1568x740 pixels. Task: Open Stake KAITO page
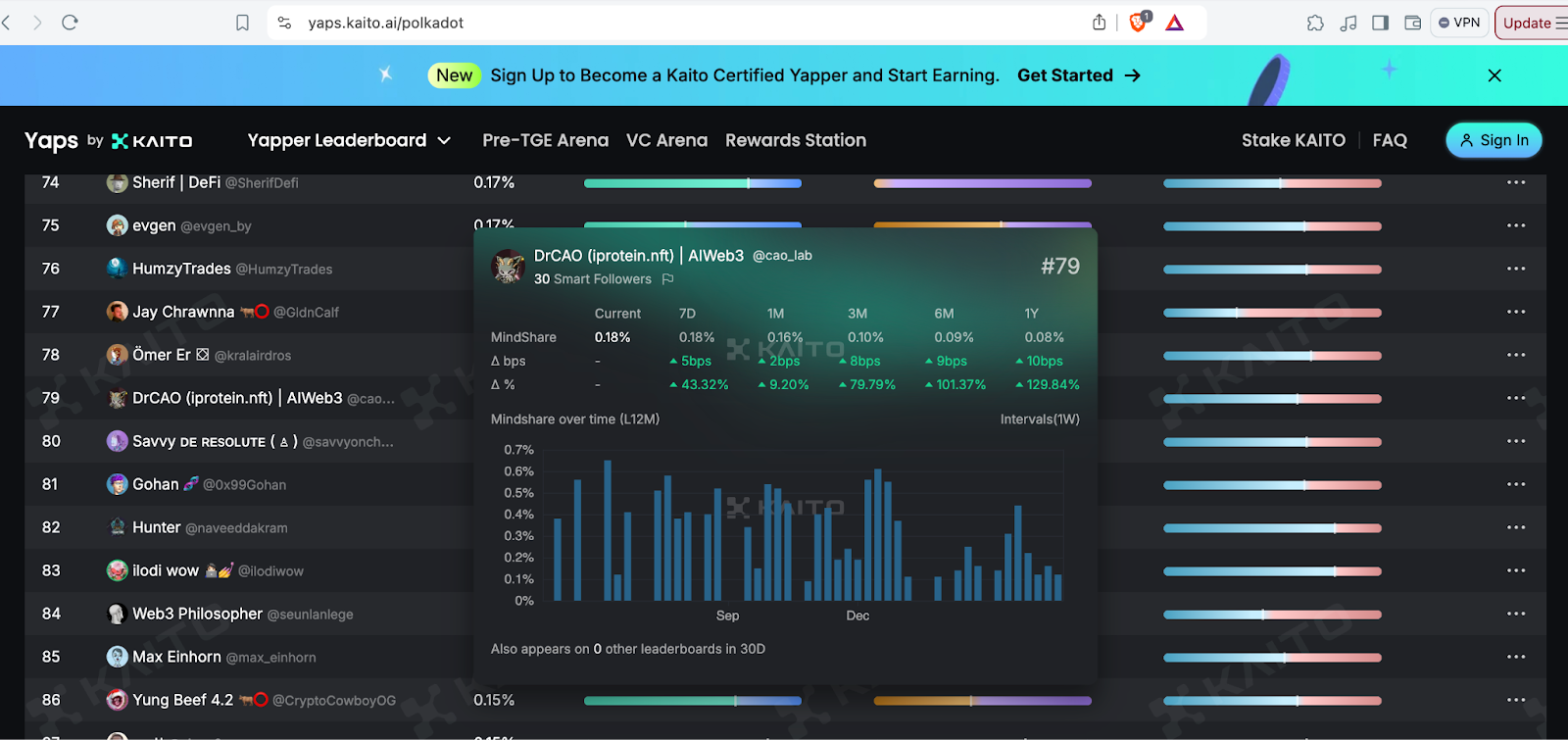(x=1294, y=140)
